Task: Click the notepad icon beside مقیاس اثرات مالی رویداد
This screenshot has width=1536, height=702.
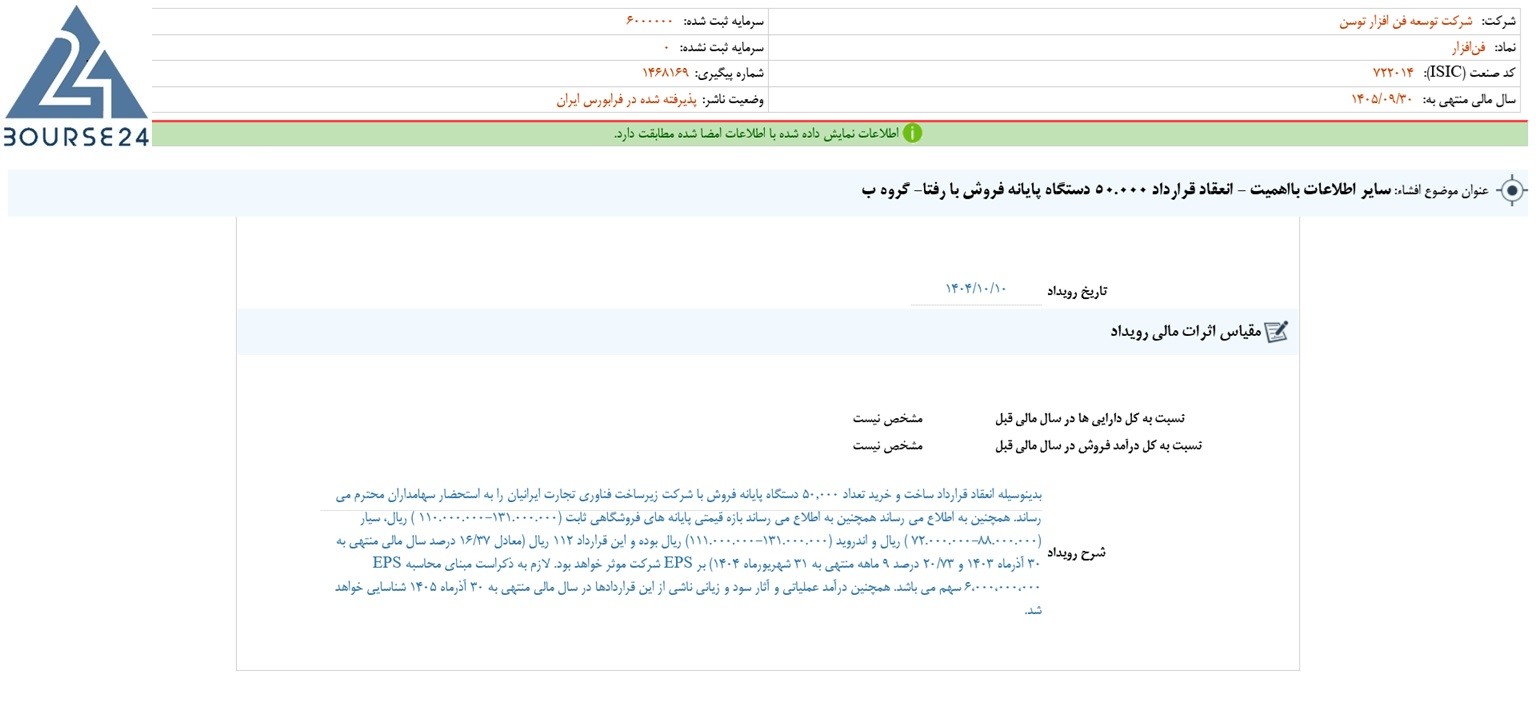Action: click(1276, 332)
